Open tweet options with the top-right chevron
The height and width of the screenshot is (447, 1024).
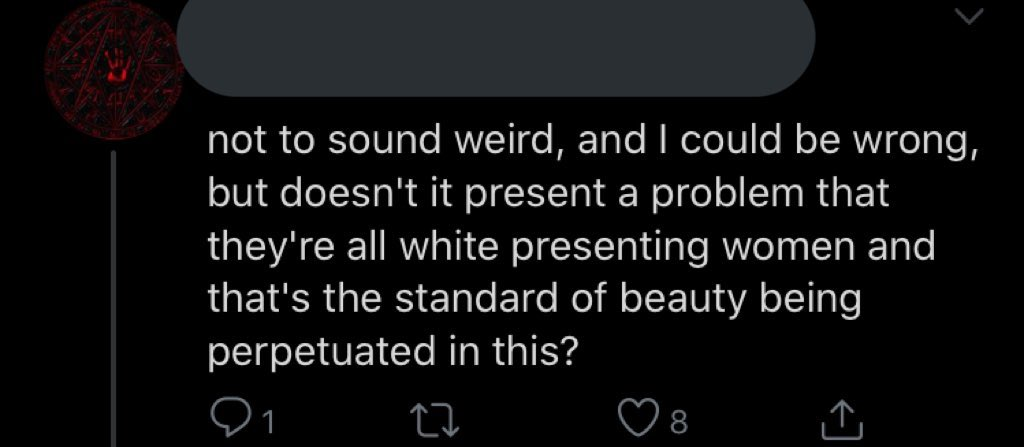point(969,17)
